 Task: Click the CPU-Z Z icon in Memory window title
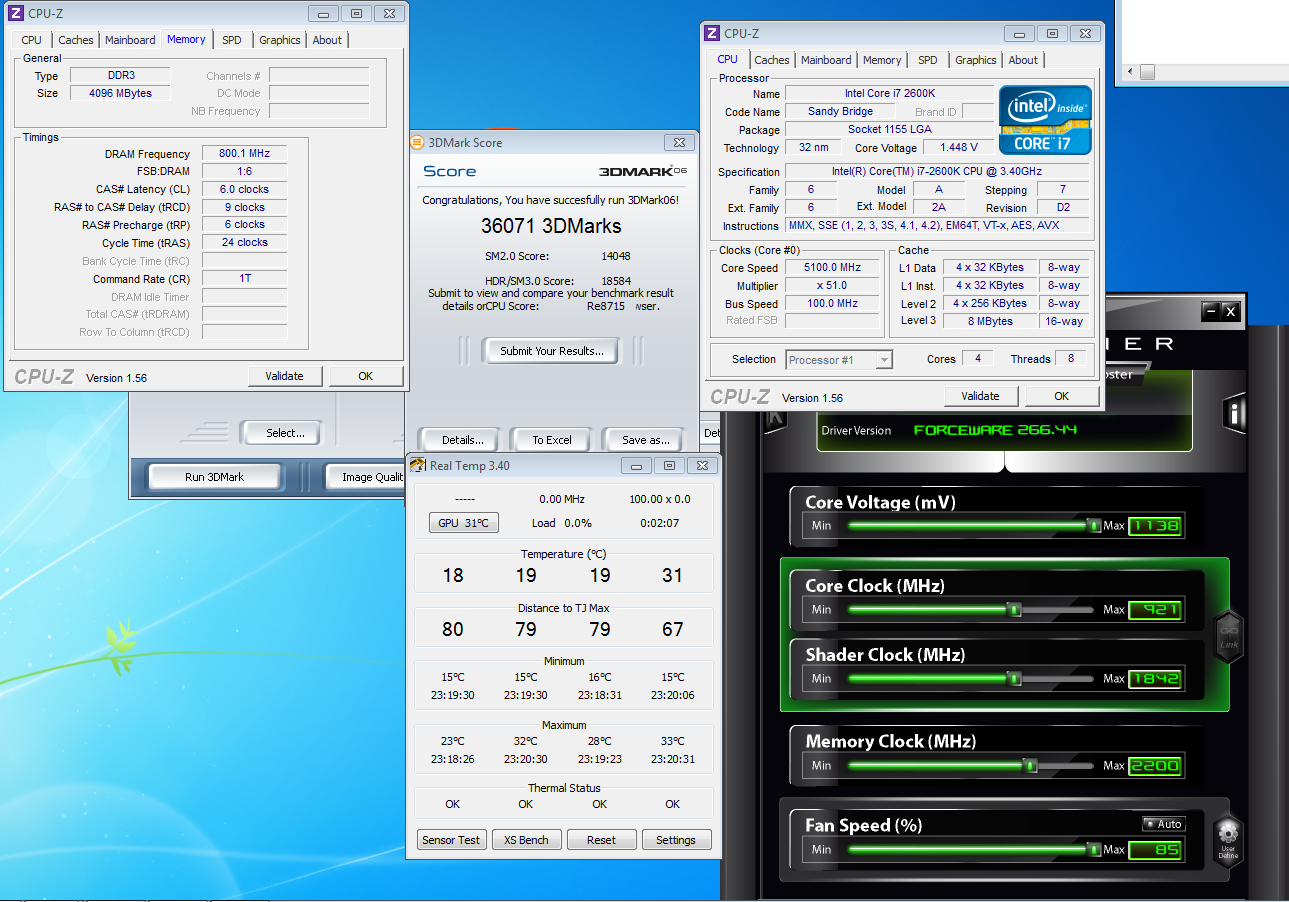coord(16,13)
